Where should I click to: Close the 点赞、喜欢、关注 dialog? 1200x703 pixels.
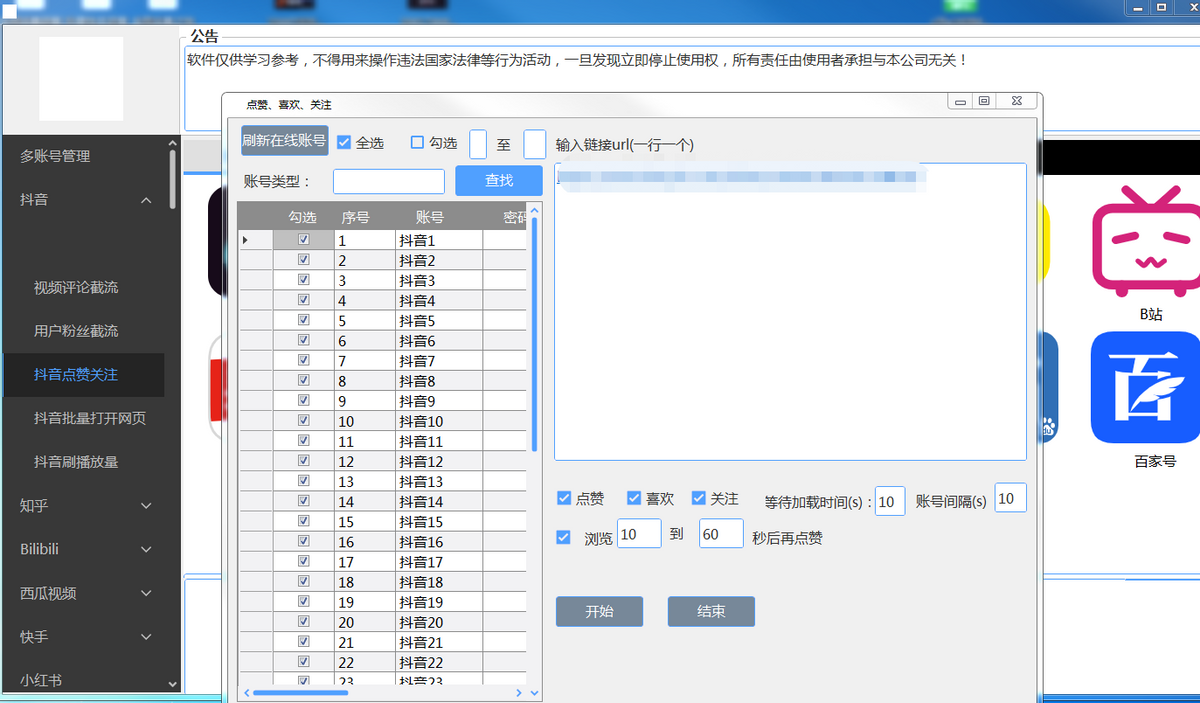pos(1015,102)
